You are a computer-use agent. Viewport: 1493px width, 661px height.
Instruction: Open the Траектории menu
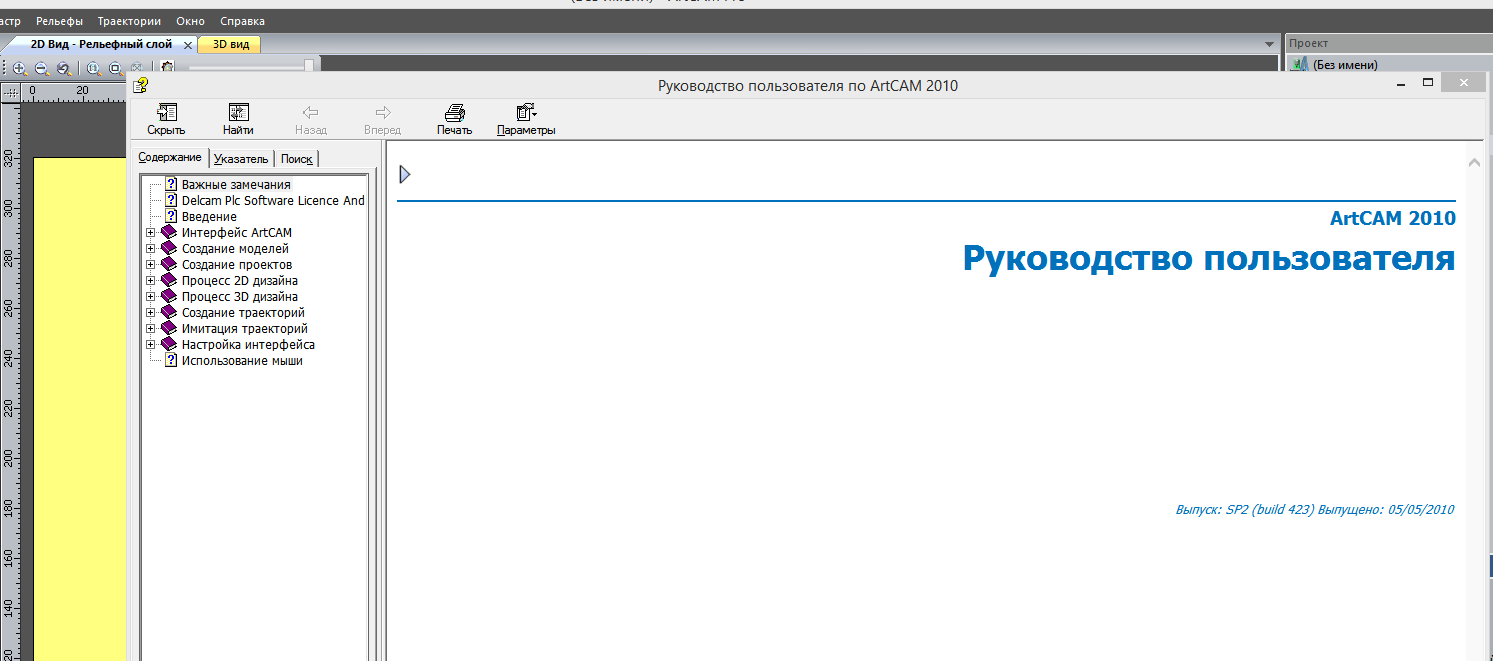point(129,20)
